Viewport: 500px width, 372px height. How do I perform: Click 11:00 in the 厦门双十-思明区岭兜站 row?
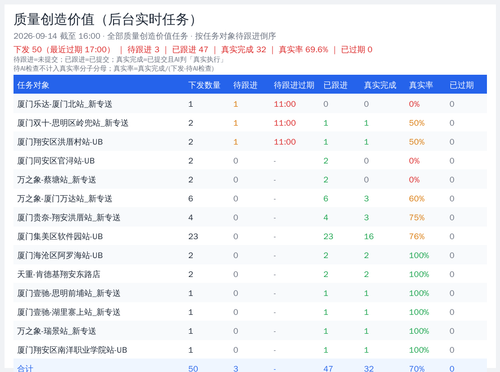pos(285,123)
